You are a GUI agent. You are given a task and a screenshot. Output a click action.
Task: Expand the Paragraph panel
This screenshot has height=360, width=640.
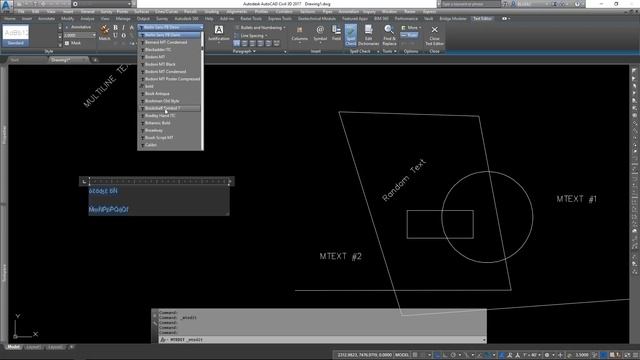[x=244, y=51]
